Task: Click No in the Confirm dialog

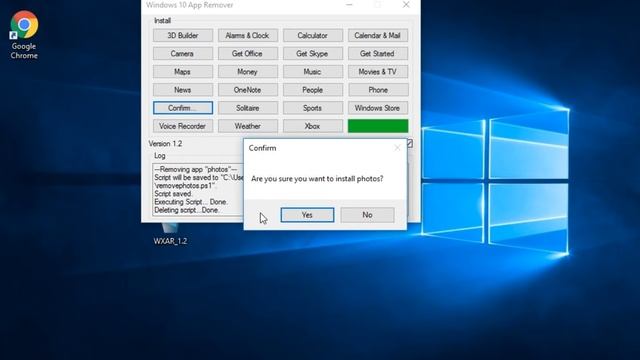Action: 367,215
